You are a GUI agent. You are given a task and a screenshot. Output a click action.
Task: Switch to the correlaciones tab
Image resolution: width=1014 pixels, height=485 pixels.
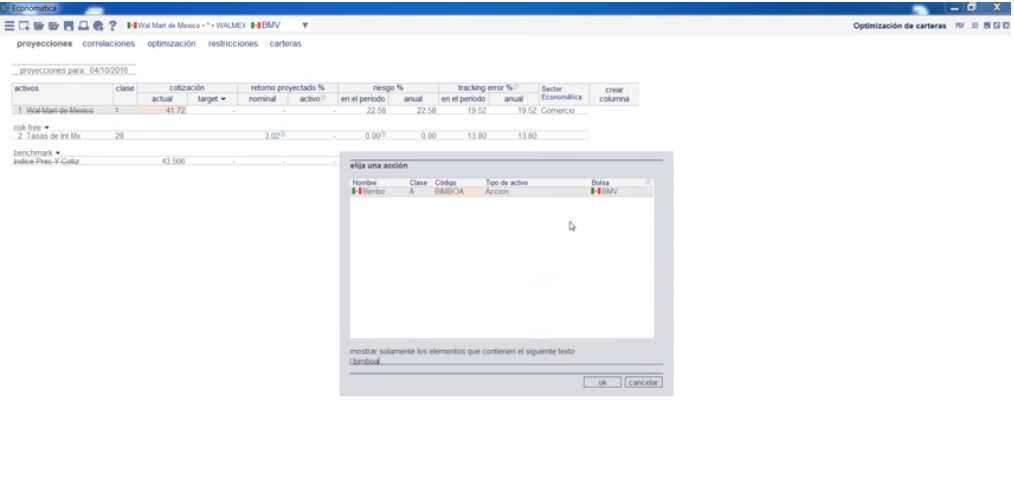110,44
